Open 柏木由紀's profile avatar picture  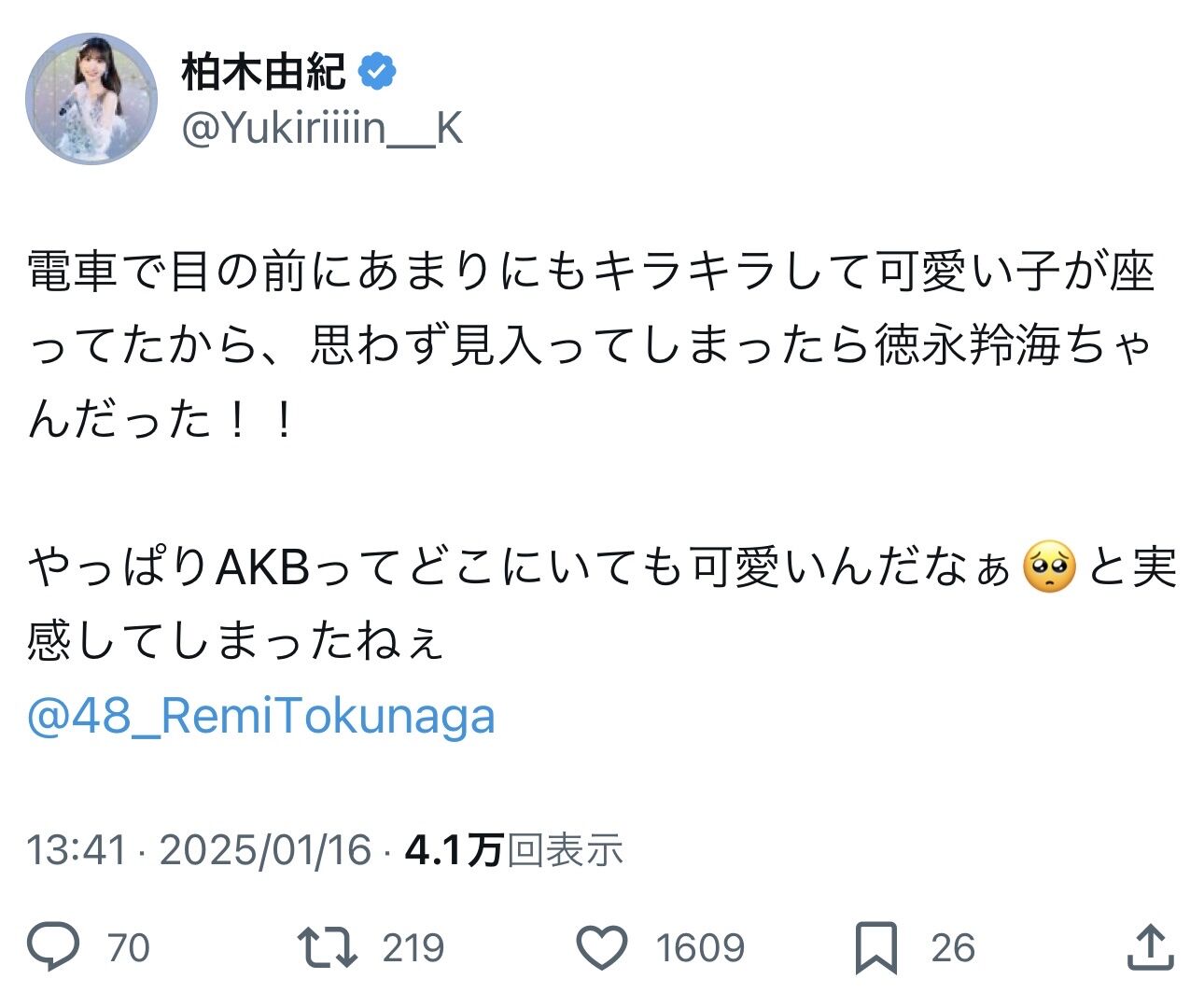coord(91,98)
